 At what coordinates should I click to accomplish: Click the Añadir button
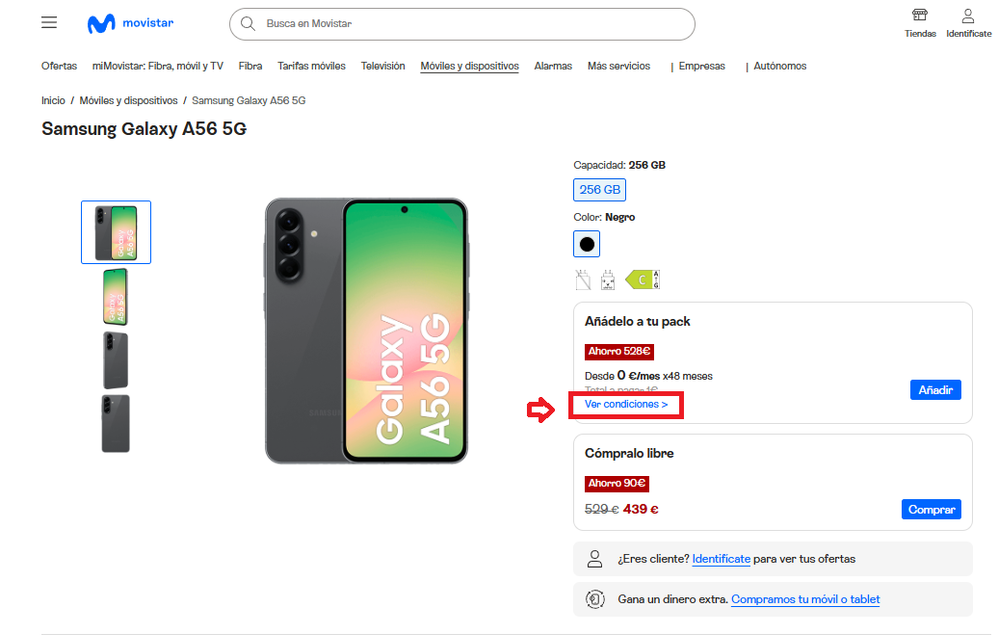point(935,389)
